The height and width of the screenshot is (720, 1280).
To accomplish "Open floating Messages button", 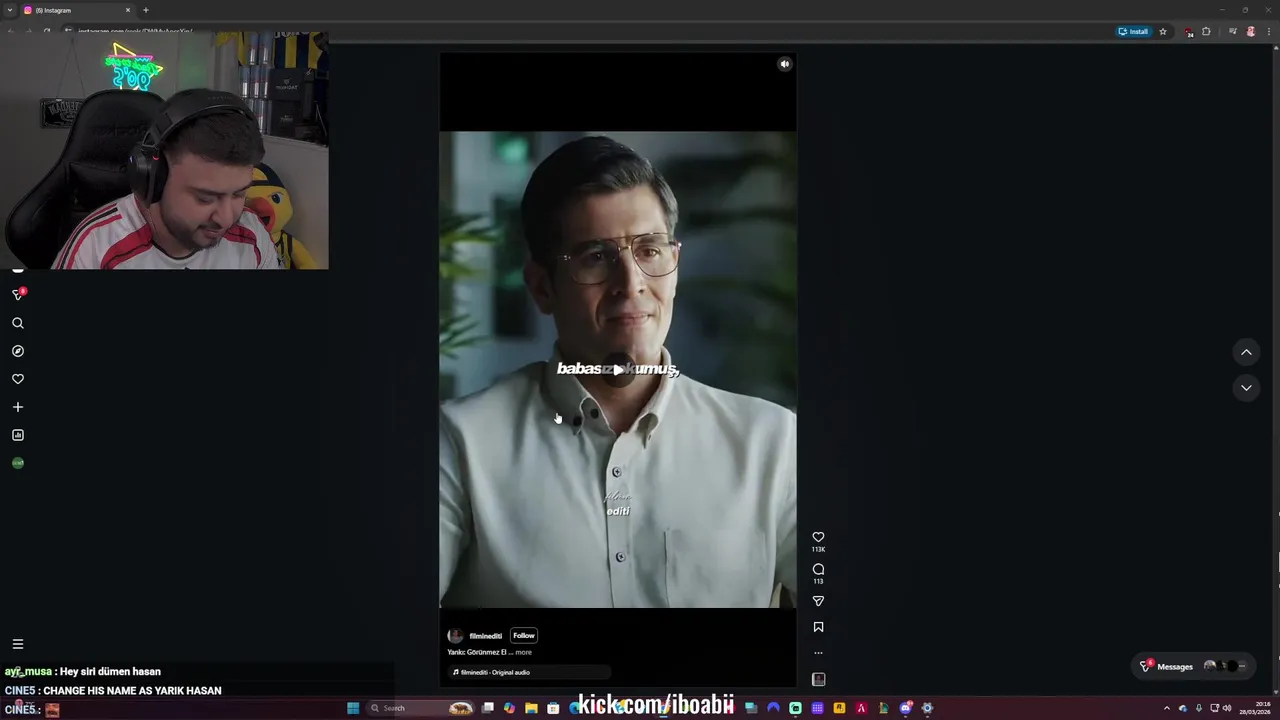I will tap(1195, 666).
